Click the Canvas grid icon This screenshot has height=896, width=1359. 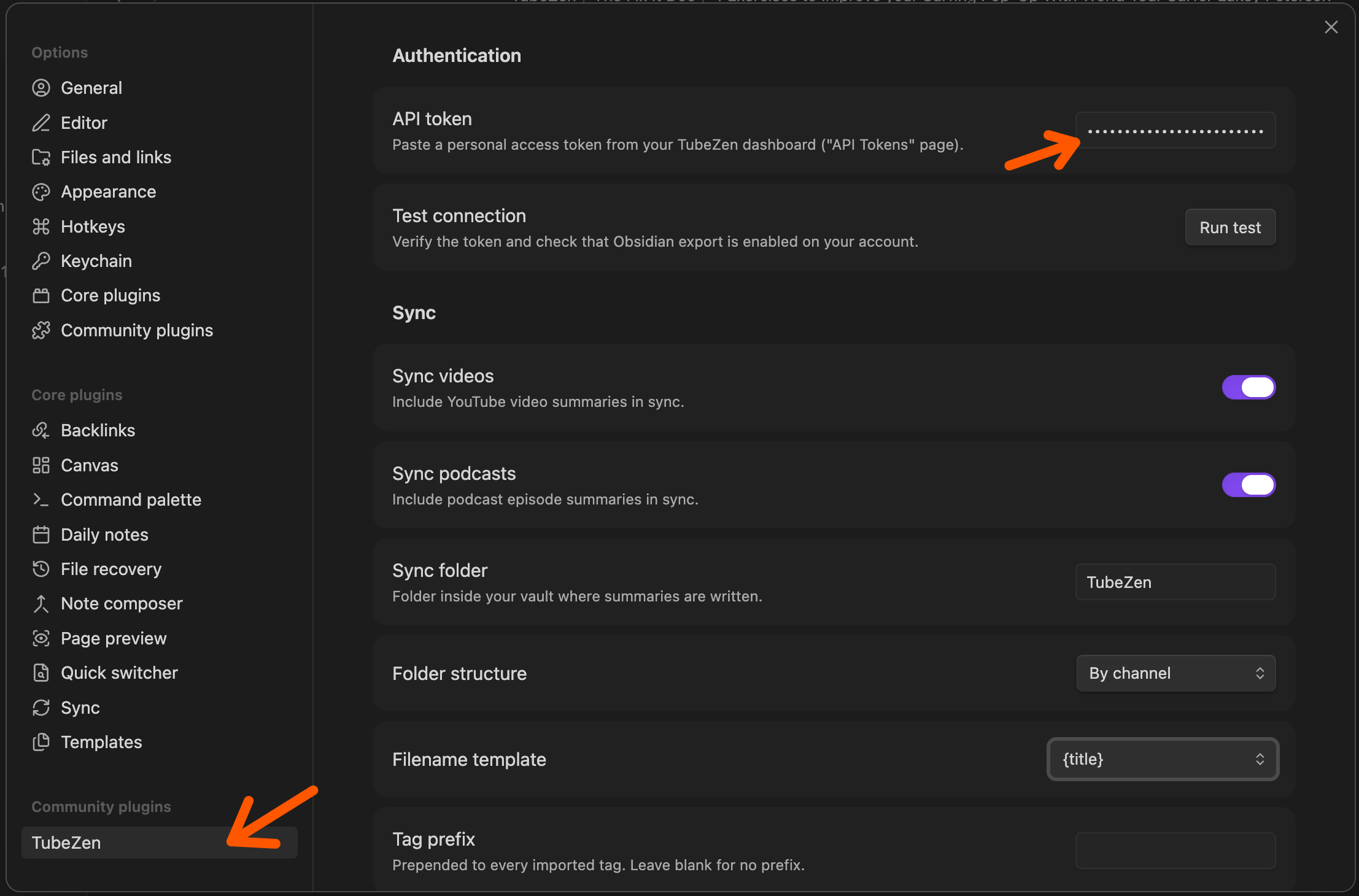click(41, 465)
